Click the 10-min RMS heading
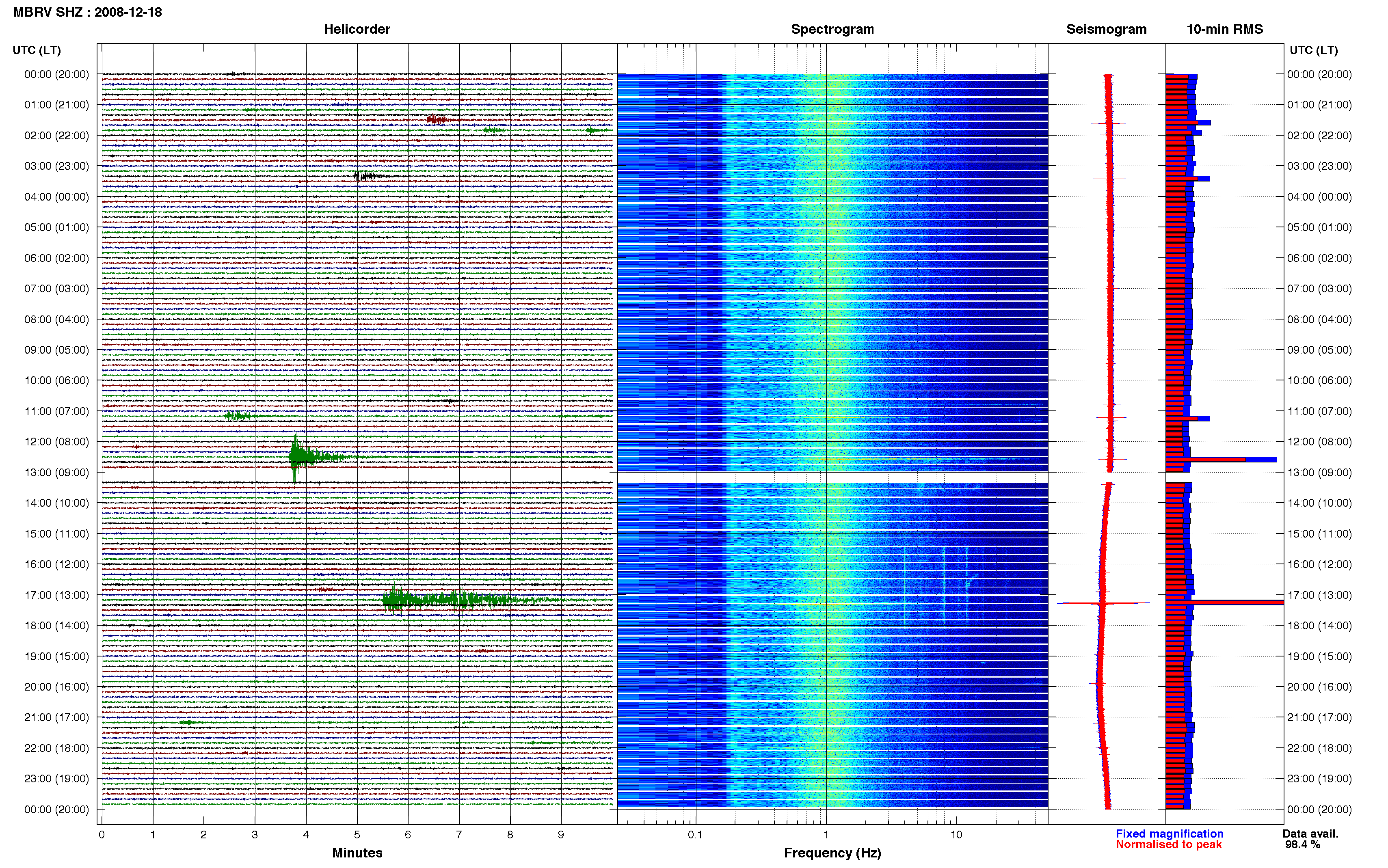 point(1224,29)
